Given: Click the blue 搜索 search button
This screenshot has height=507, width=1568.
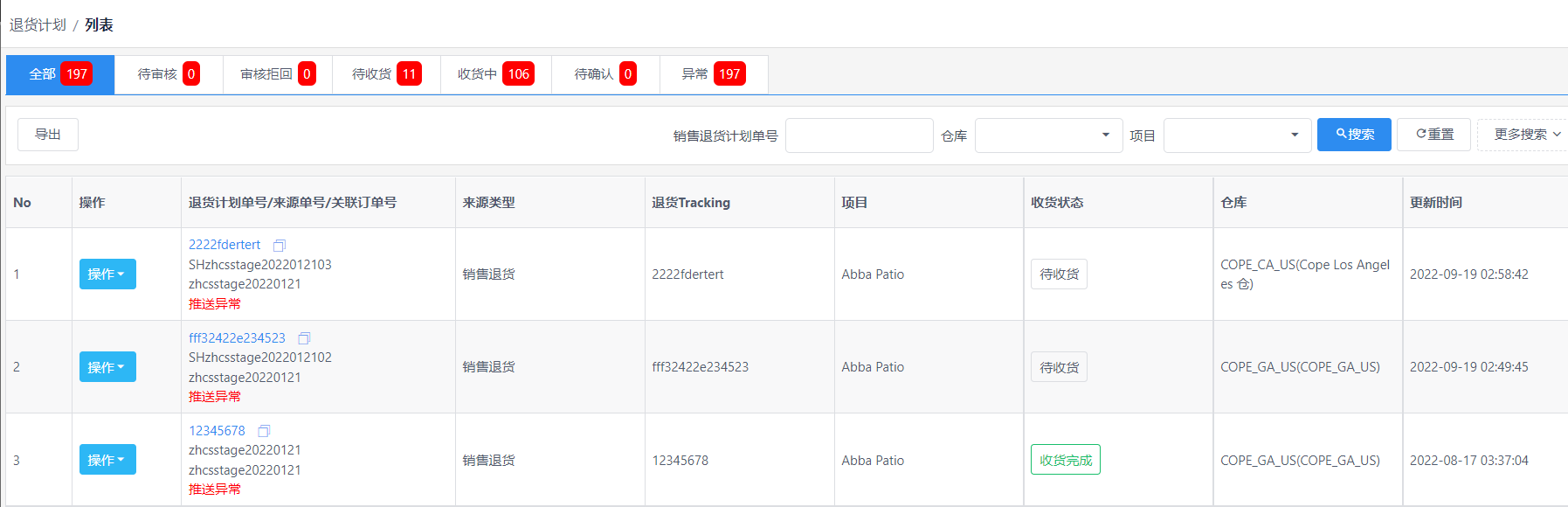Looking at the screenshot, I should point(1354,135).
